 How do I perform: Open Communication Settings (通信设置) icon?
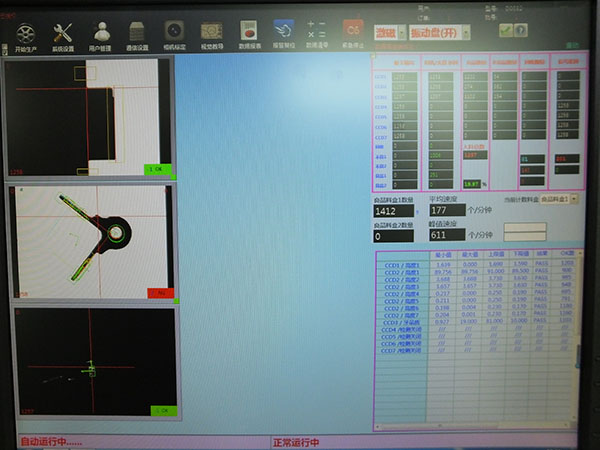(x=138, y=34)
